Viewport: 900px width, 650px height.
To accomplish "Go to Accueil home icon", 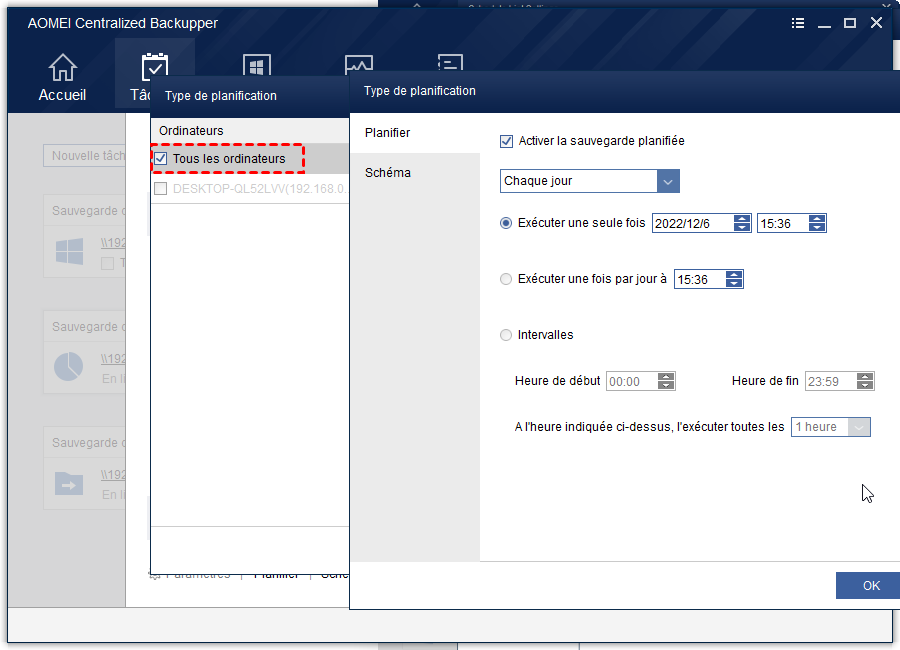I will (x=62, y=68).
